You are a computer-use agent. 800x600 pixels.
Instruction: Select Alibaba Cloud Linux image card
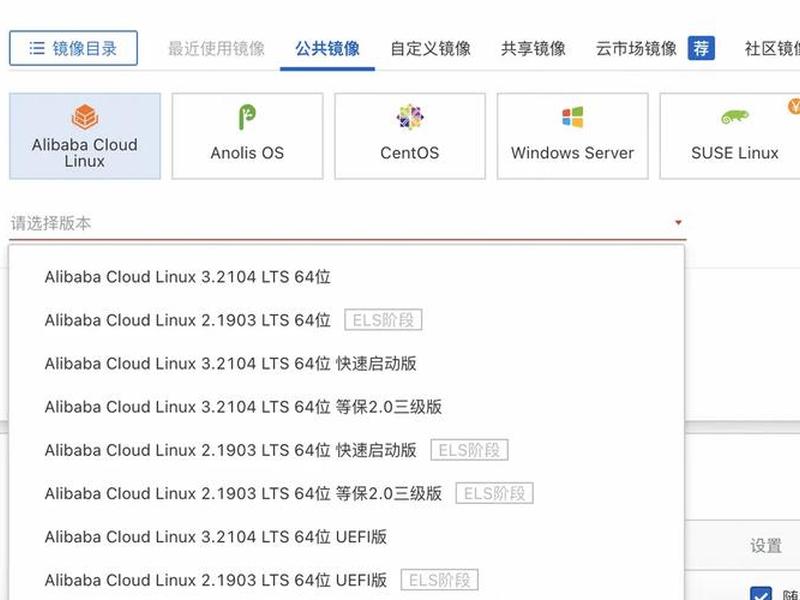[x=85, y=136]
